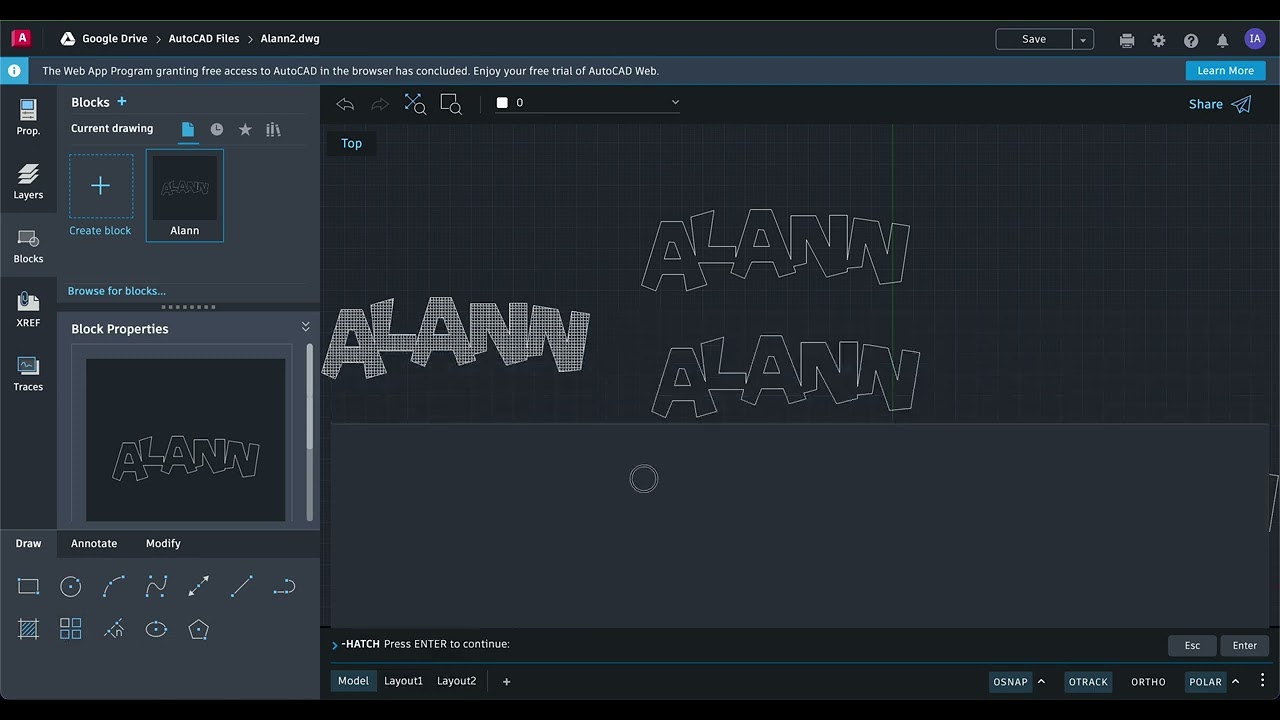Click the Learn More button
1280x720 pixels.
1225,71
